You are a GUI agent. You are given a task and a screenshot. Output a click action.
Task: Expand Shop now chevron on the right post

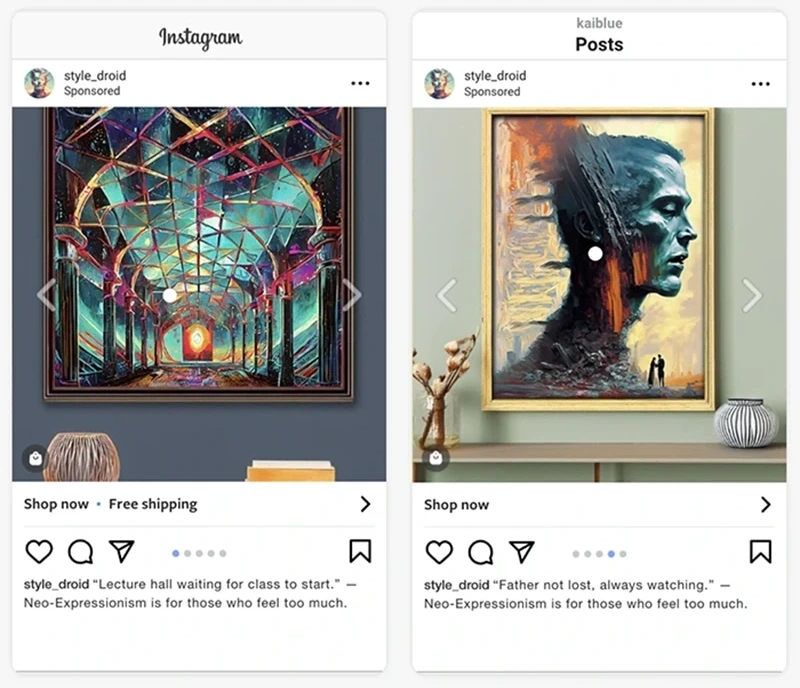point(765,504)
